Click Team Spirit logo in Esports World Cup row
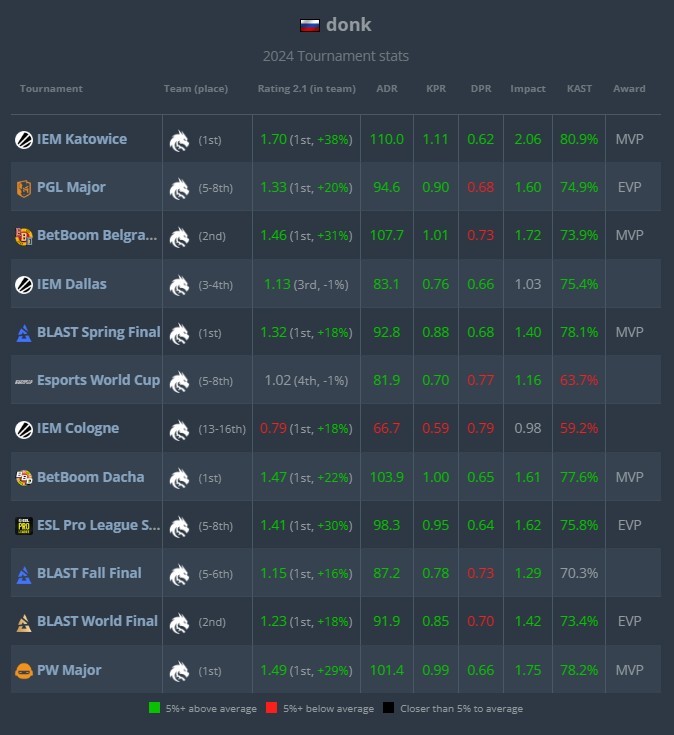The height and width of the screenshot is (735, 674). (x=179, y=382)
